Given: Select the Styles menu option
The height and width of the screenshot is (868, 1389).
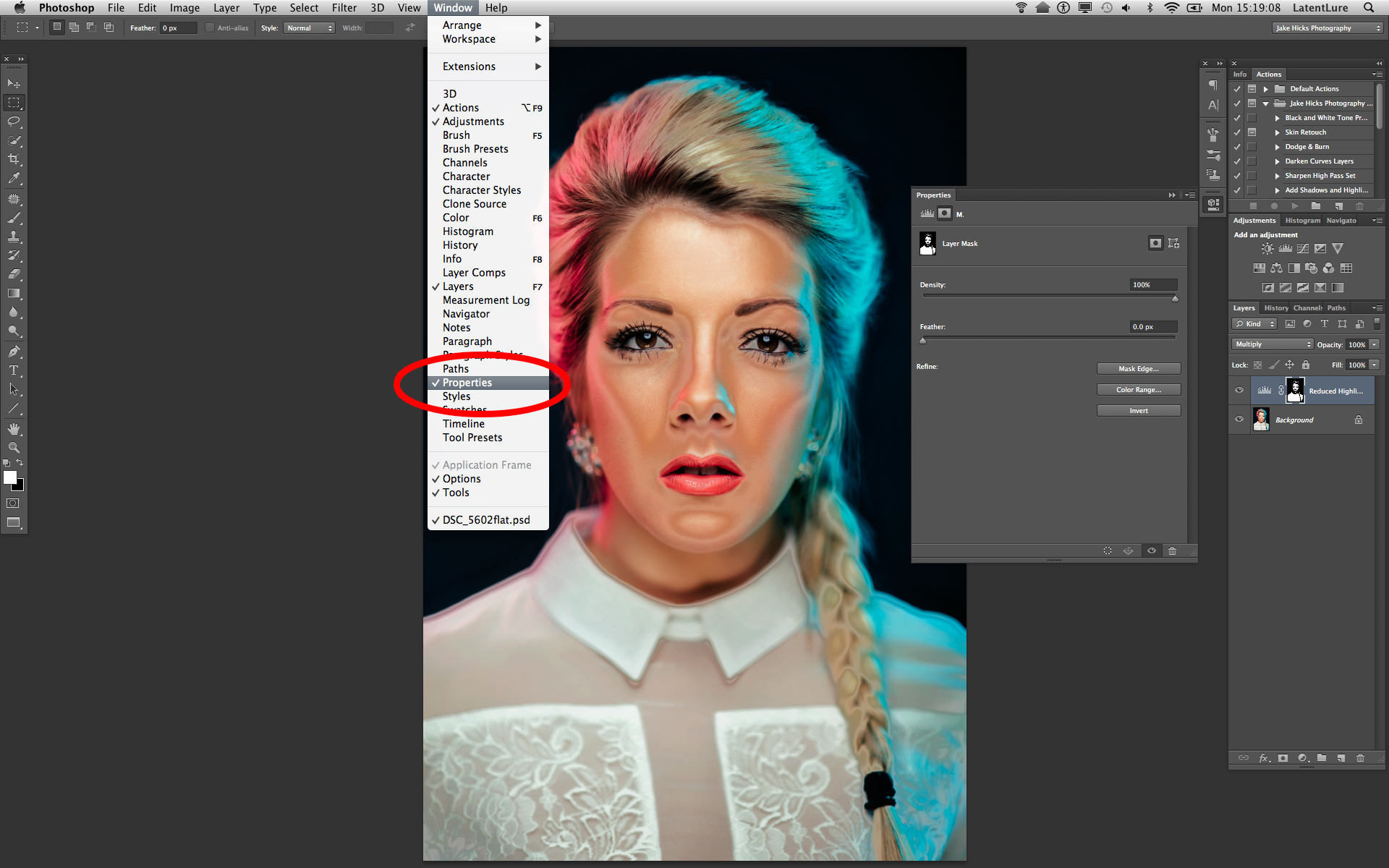Looking at the screenshot, I should tap(456, 396).
